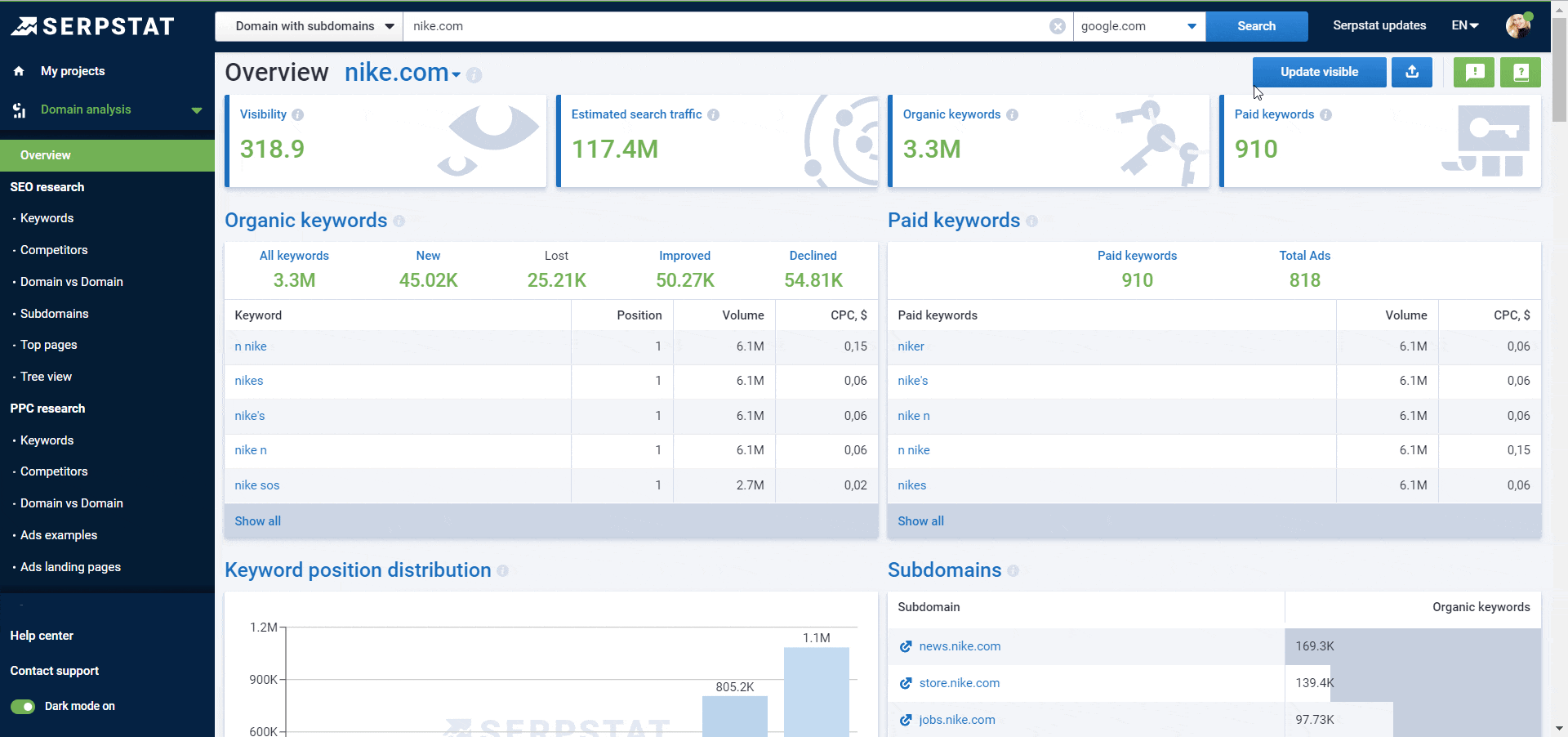Expand the EN language selector
This screenshot has height=737, width=1568.
point(1465,26)
